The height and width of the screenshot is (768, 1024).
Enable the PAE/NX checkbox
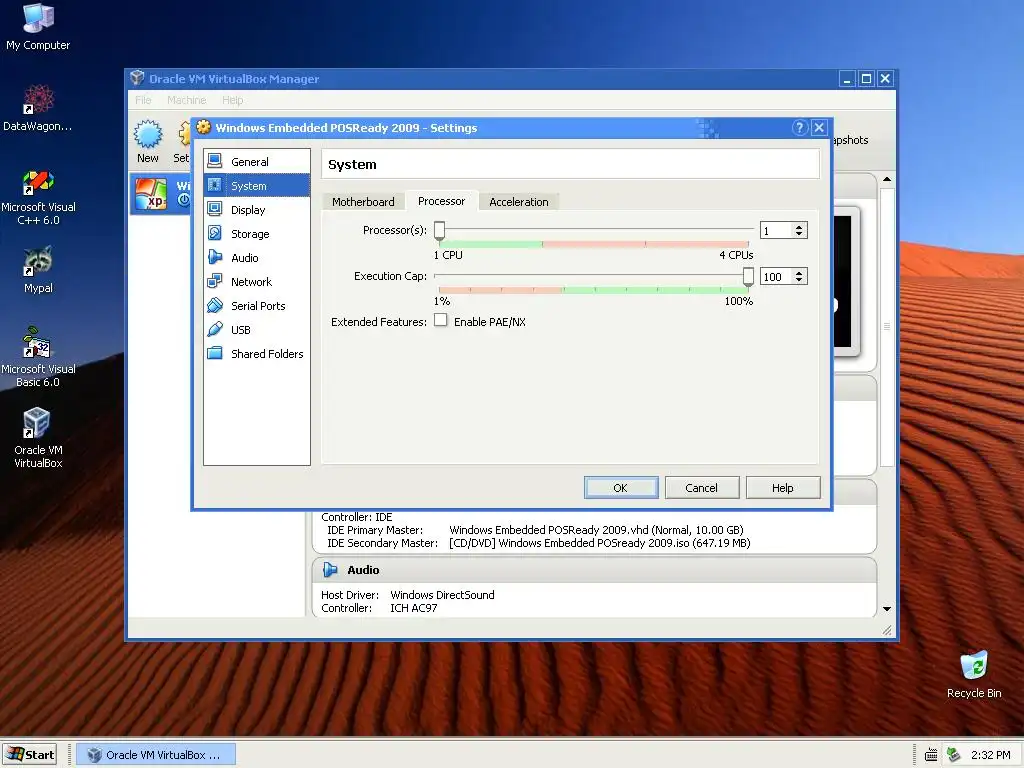[x=441, y=320]
